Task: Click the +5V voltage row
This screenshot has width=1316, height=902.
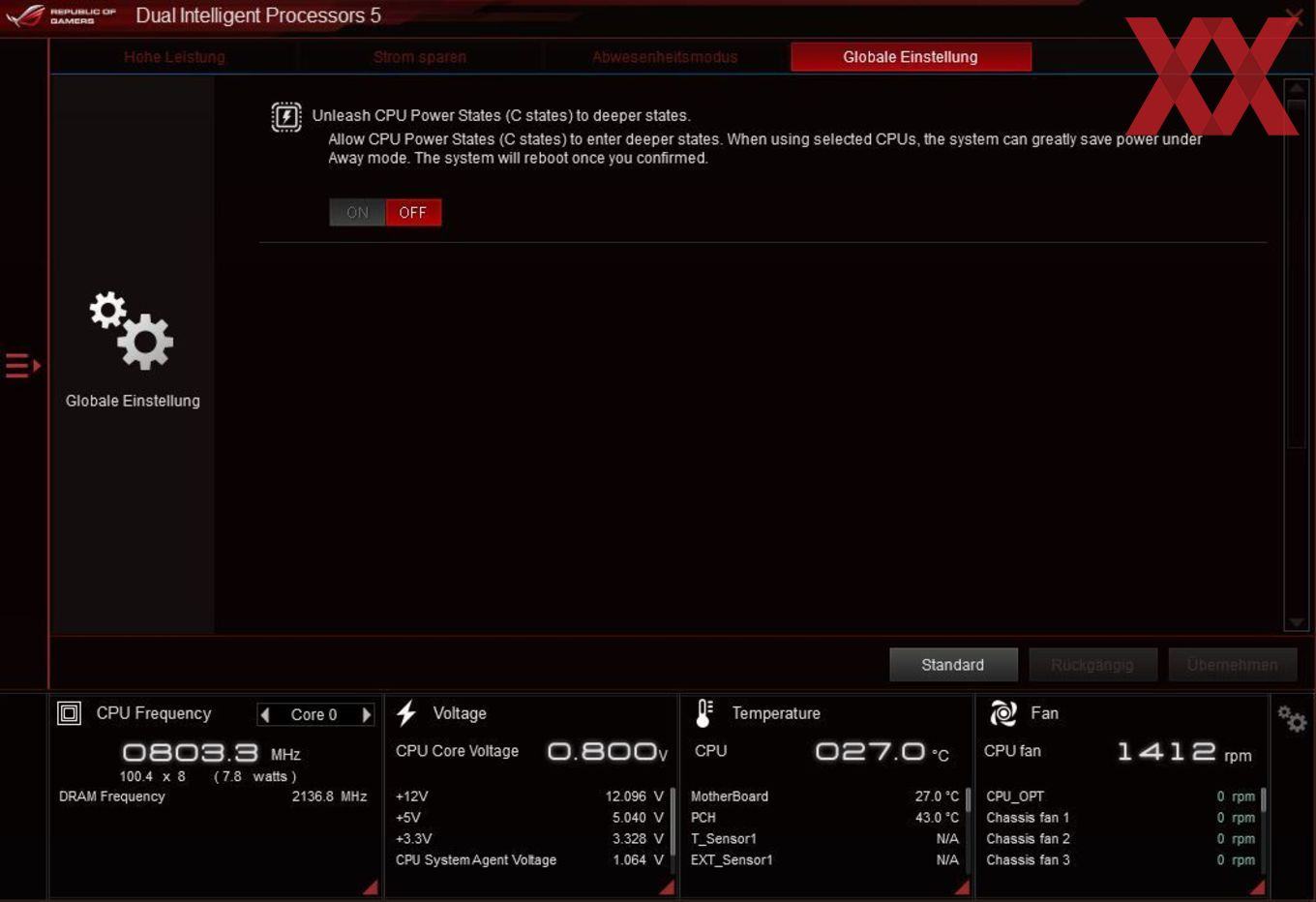Action: coord(529,818)
